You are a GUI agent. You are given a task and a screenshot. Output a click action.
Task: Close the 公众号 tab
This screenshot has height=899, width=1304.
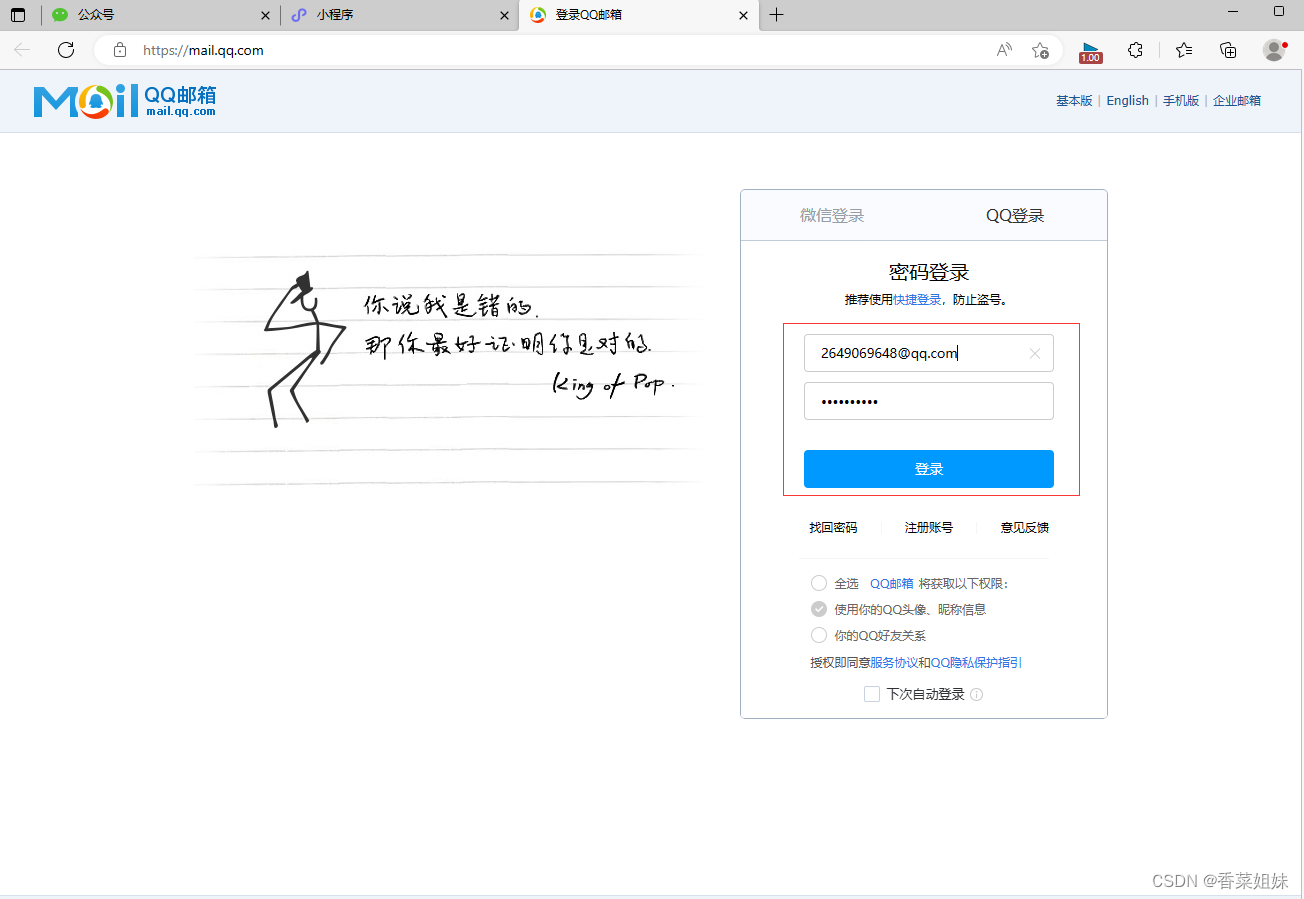coord(265,15)
